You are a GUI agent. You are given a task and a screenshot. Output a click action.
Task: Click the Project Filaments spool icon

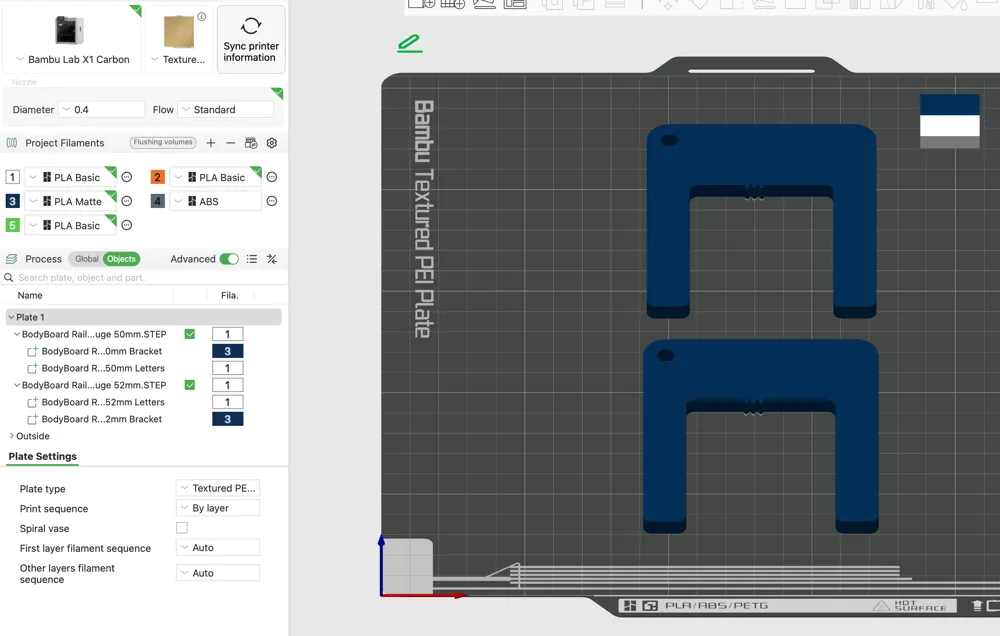click(x=11, y=143)
